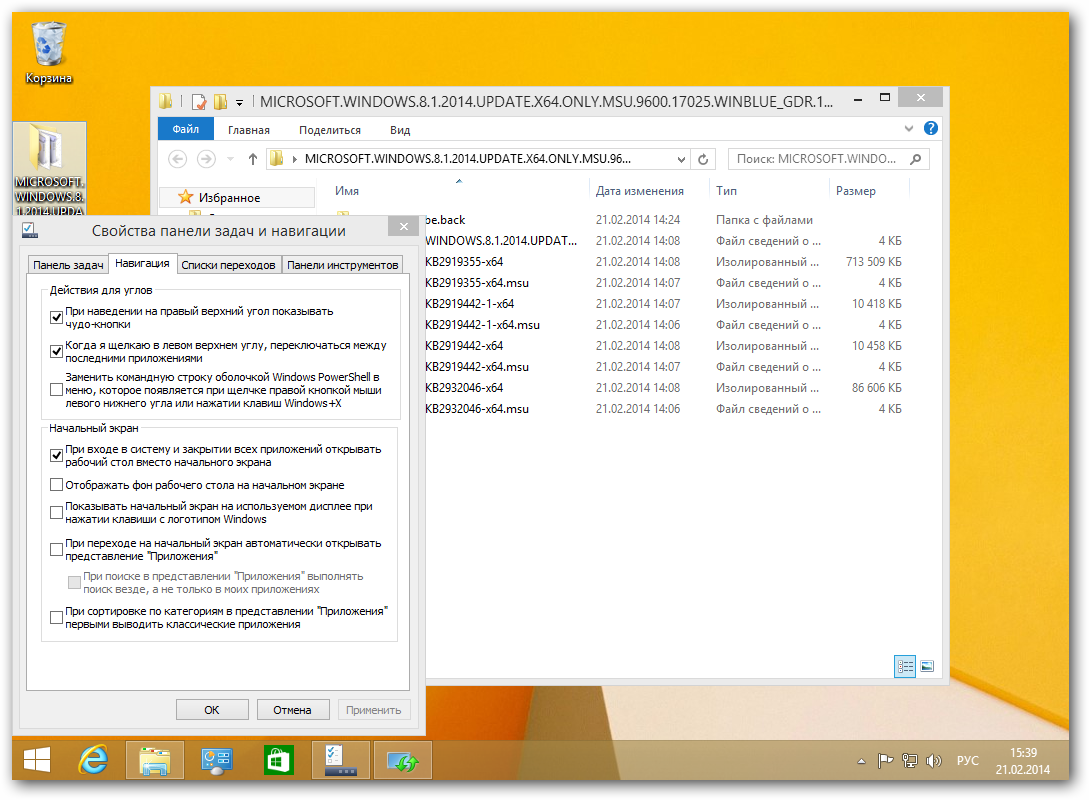Open recent locations dropdown arrow
Screen dimensions: 1089x800
click(x=231, y=159)
